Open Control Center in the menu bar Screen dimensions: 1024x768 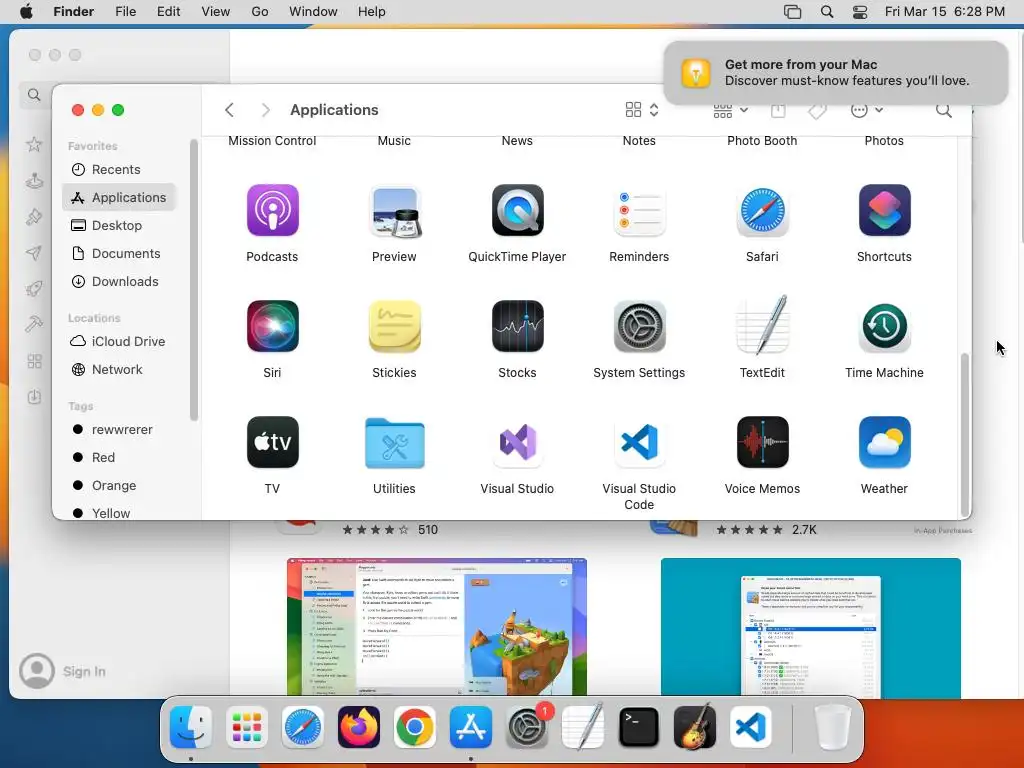(860, 12)
